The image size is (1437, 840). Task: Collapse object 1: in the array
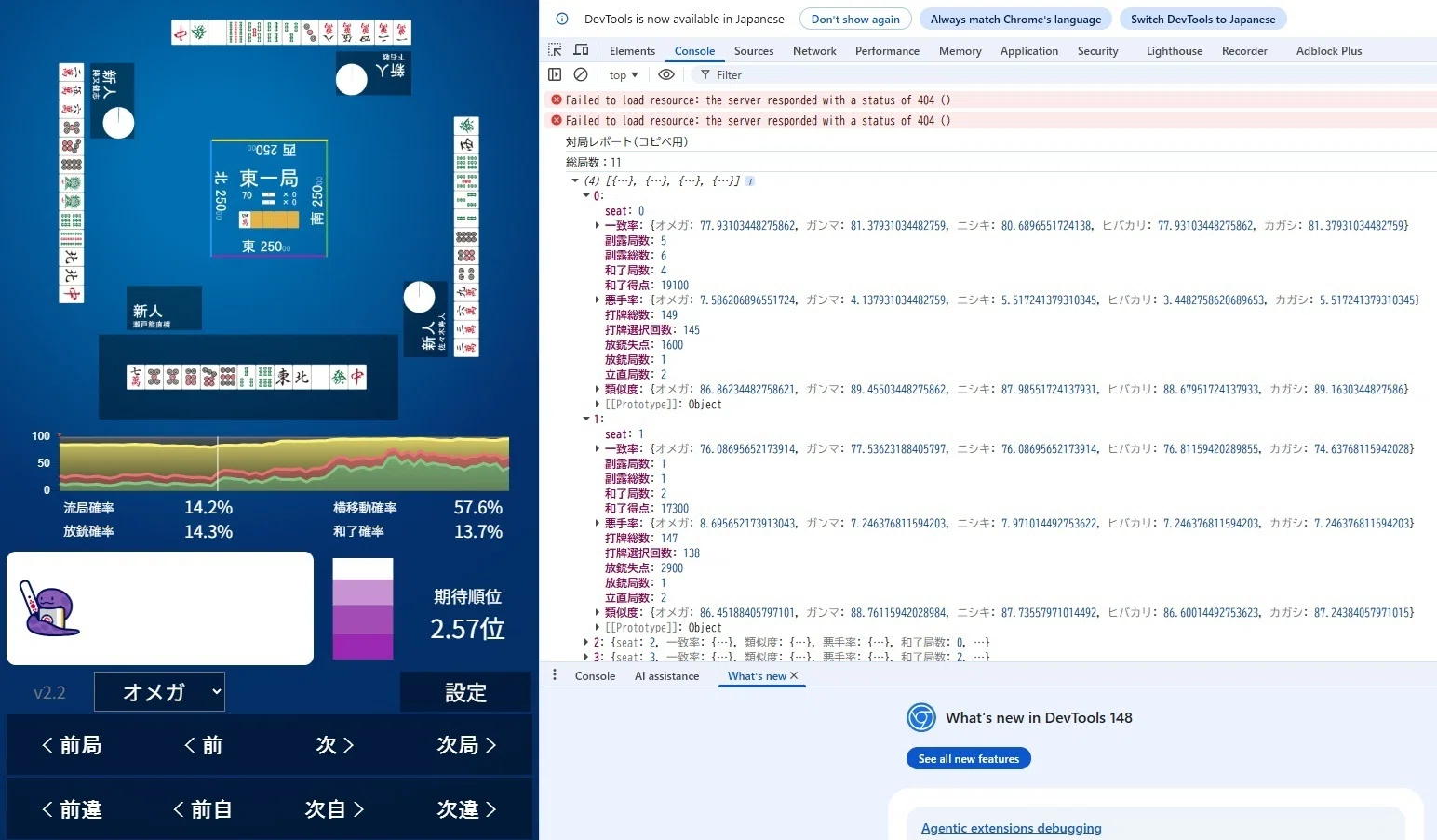(586, 420)
